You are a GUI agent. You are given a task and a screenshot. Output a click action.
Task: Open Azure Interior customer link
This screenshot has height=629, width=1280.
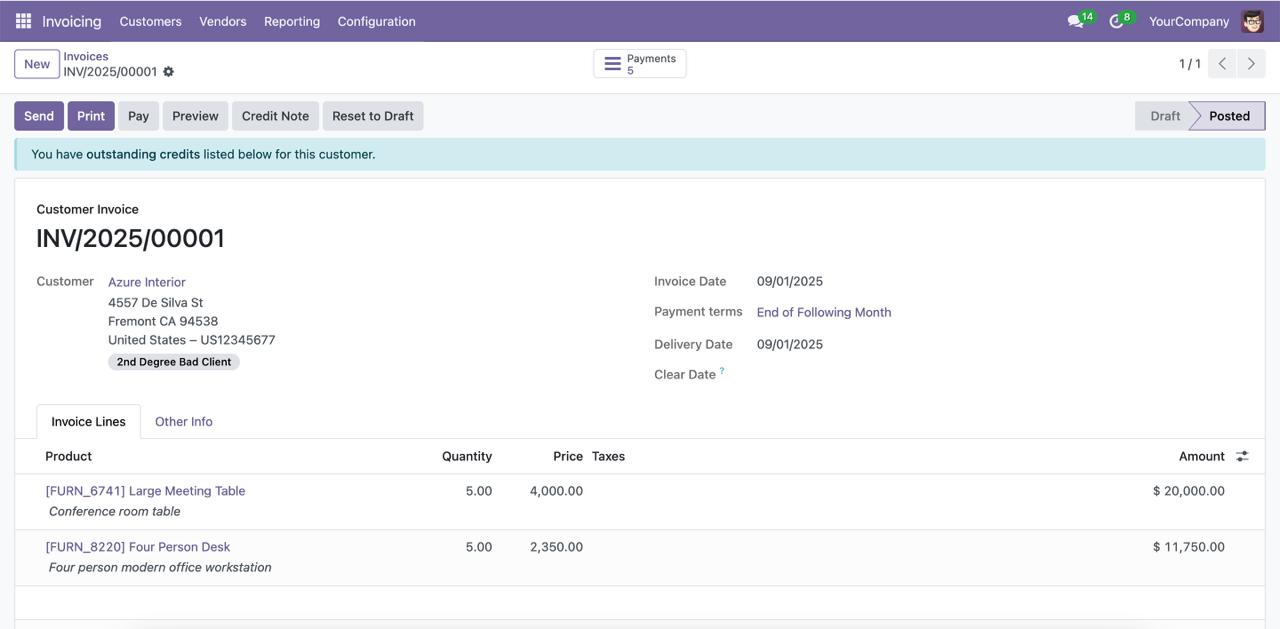point(147,282)
